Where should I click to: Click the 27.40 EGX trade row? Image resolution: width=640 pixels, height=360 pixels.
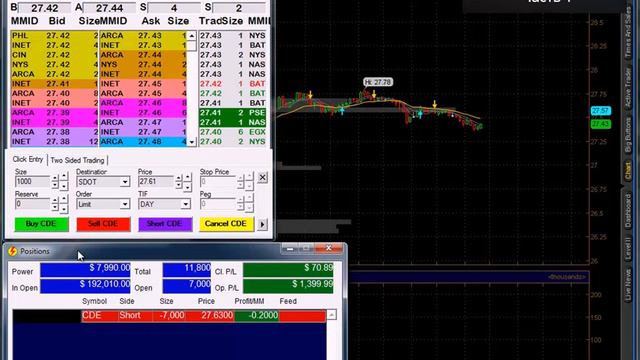point(233,132)
